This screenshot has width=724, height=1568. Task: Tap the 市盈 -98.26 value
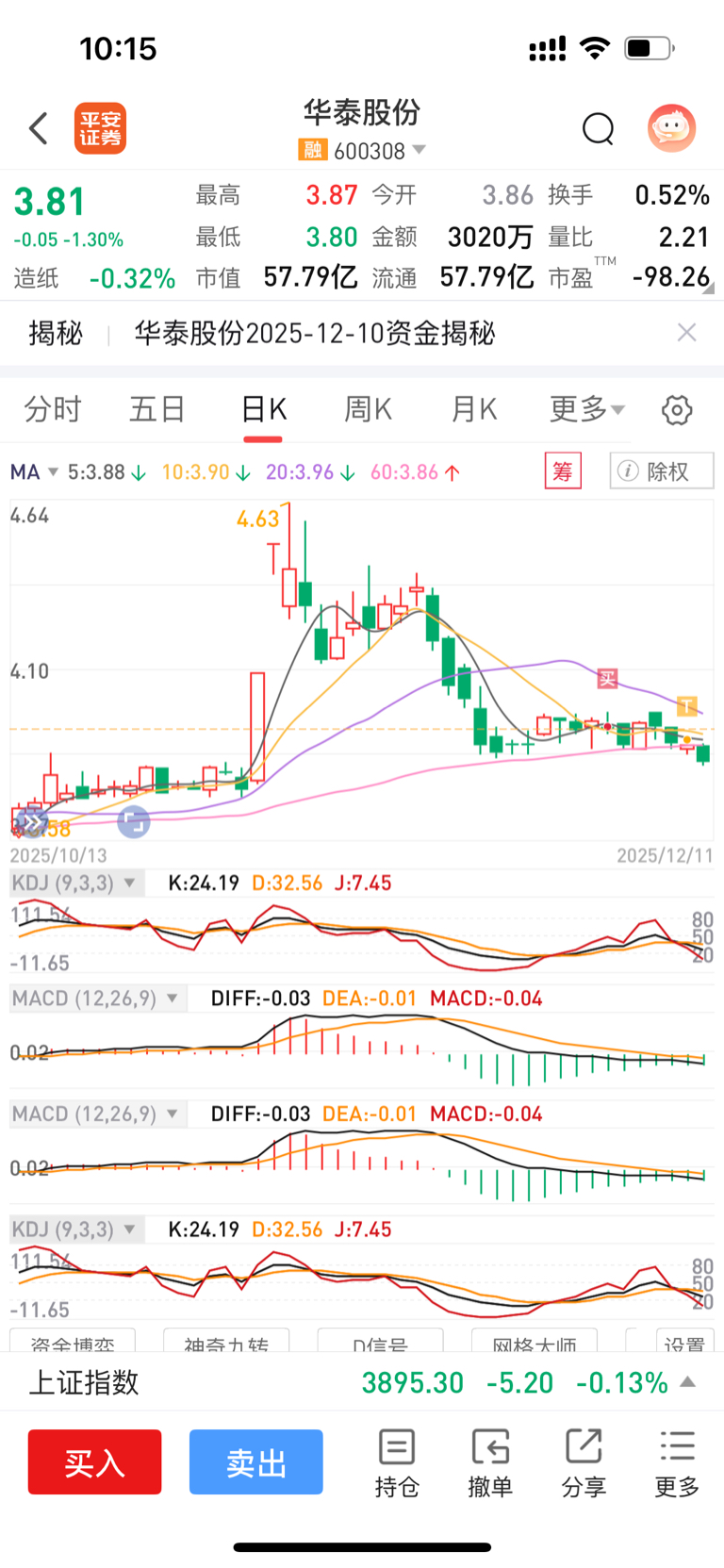tap(671, 276)
